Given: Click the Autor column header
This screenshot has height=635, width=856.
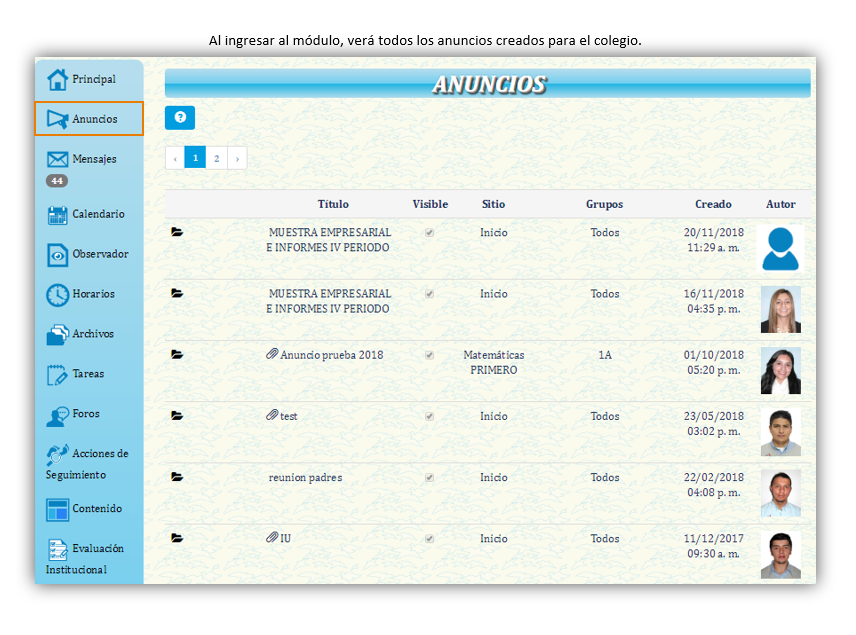Looking at the screenshot, I should click(x=781, y=204).
